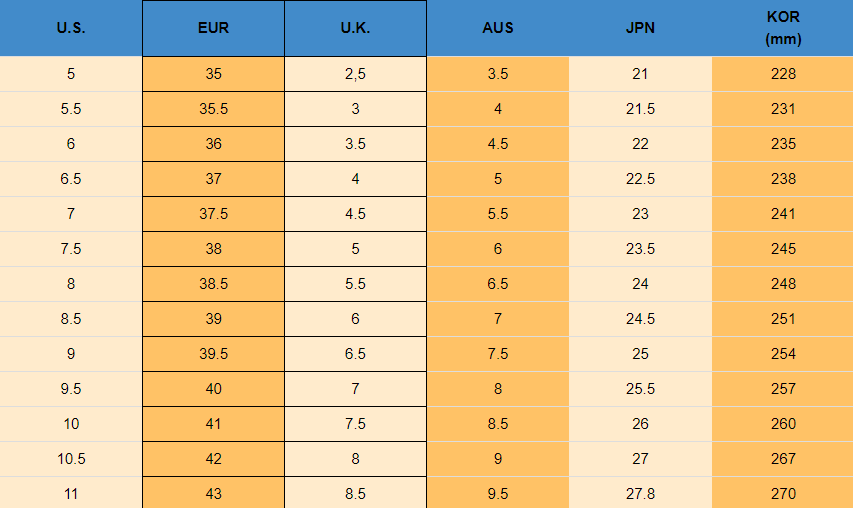The image size is (853, 508).
Task: Select AUS size 4.5 cell
Action: point(497,144)
